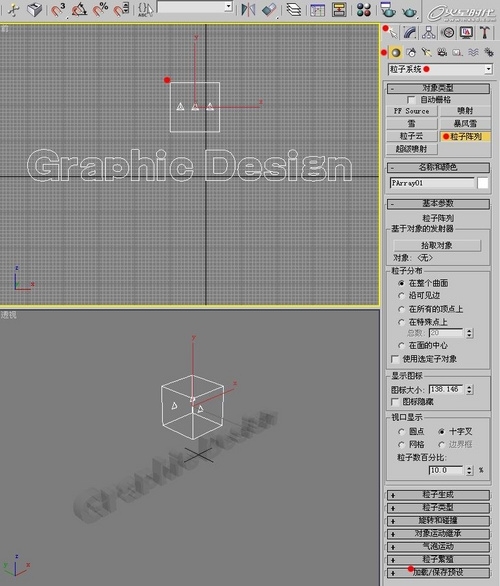Select the 在整个曲面 radio button
500x586 pixels.
[401, 283]
